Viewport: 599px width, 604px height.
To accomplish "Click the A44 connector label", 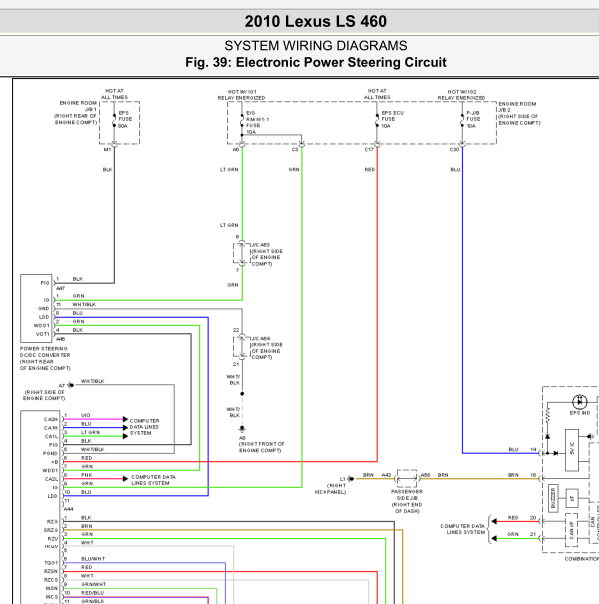I will (x=68, y=509).
